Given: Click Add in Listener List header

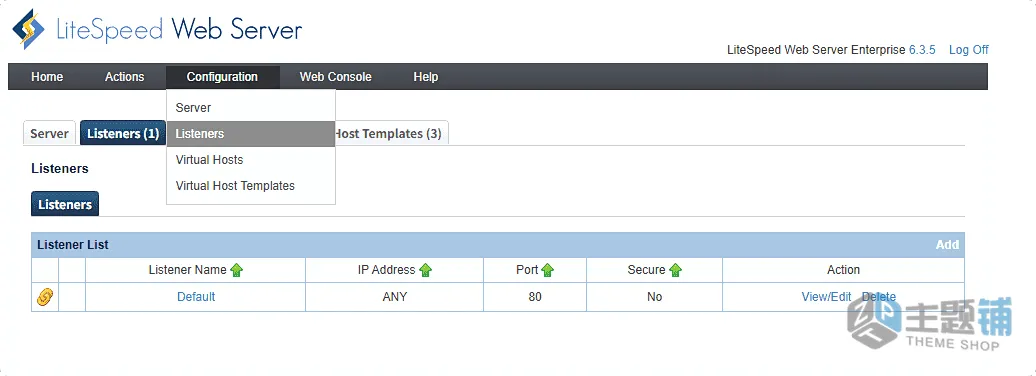Looking at the screenshot, I should pyautogui.click(x=947, y=244).
